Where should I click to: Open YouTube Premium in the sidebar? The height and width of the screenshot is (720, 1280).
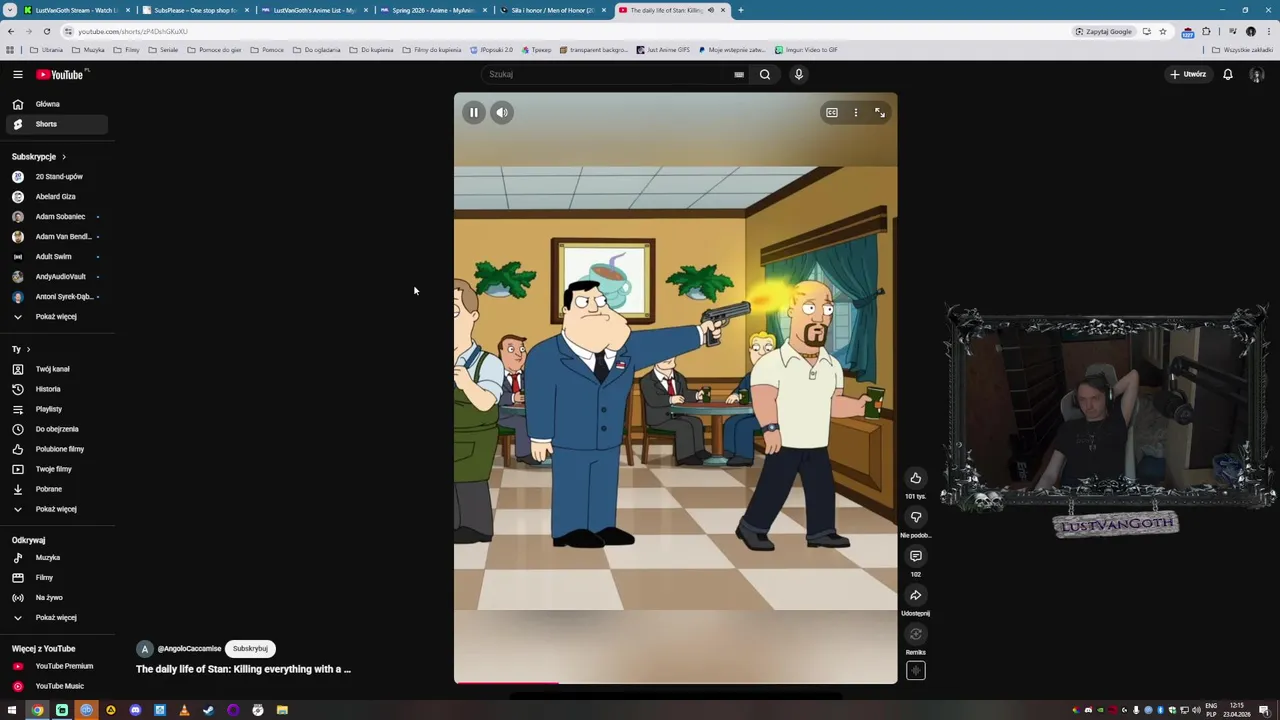(x=55, y=666)
